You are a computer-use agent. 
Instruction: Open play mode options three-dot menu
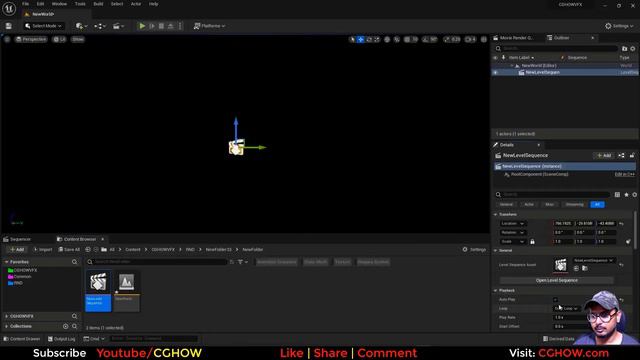point(180,26)
